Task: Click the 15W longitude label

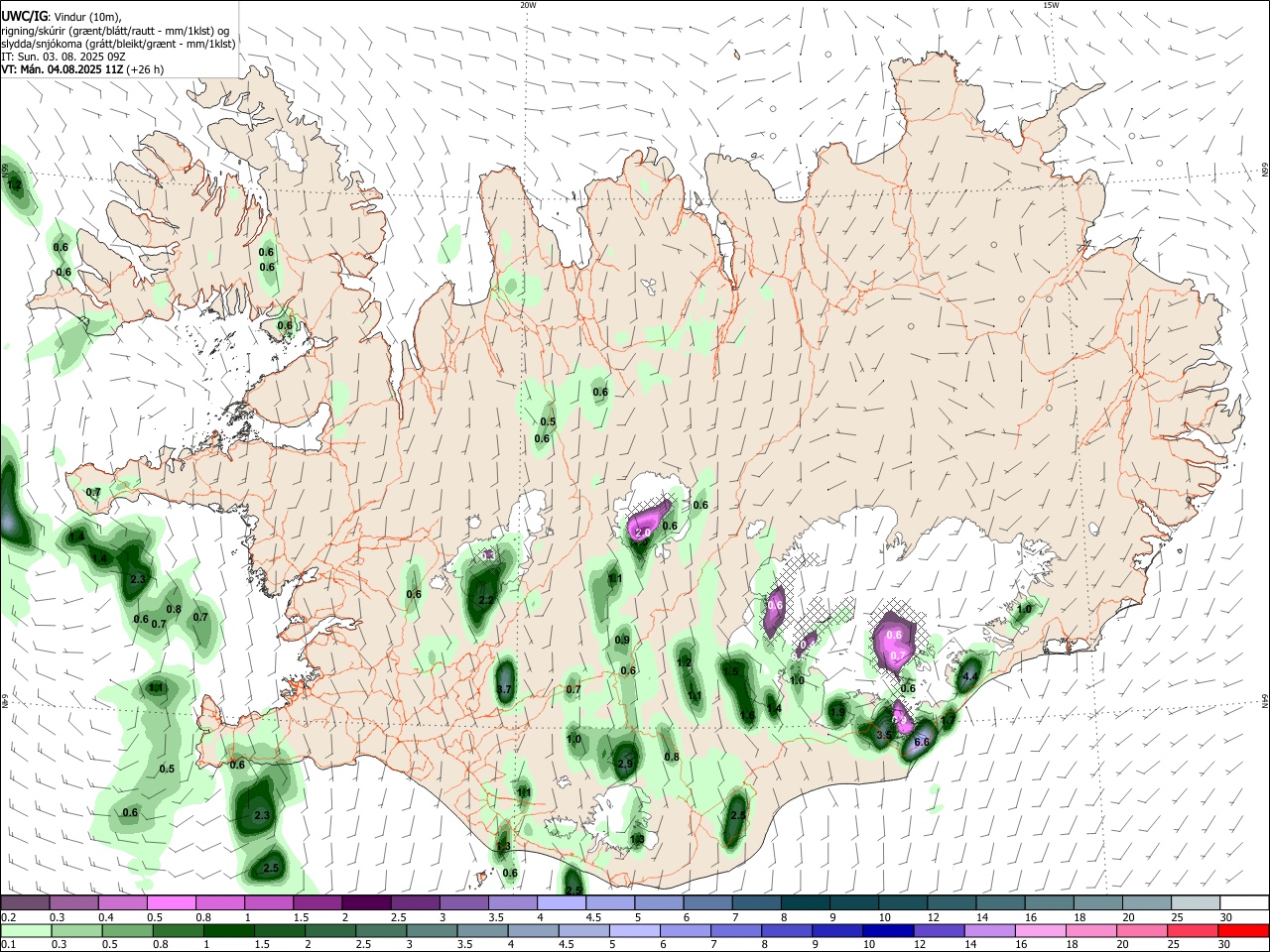Action: coord(1051,5)
